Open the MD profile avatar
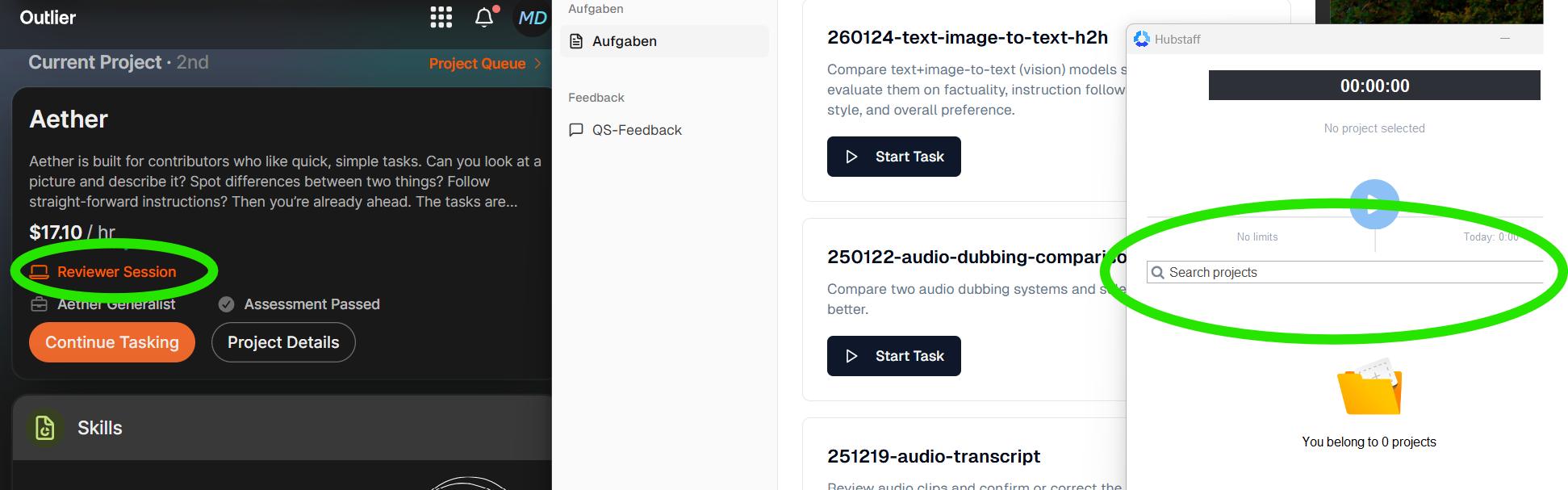The width and height of the screenshot is (1568, 490). tap(533, 18)
